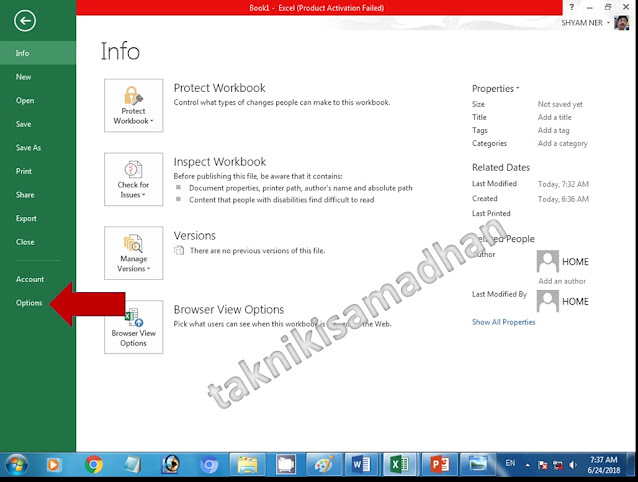Viewport: 638px width, 482px height.
Task: Go to the Share page
Action: click(38, 194)
